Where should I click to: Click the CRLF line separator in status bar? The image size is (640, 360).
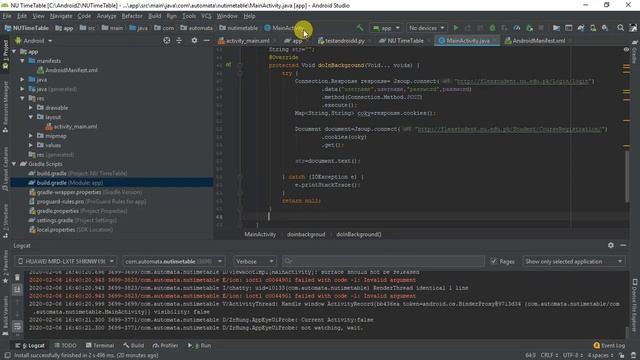coord(549,356)
